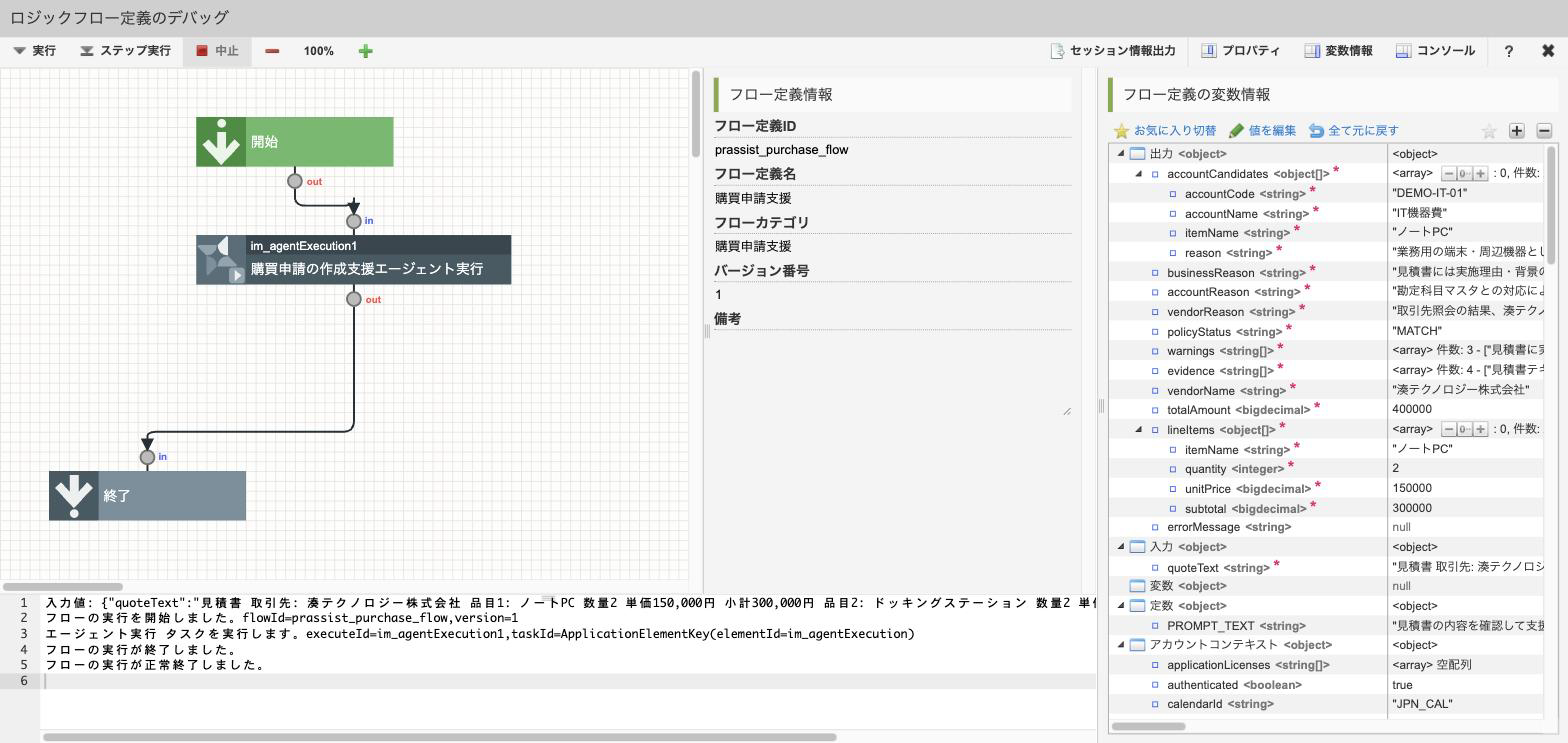Screen dimensions: 1568x743
Task: Decrease lineItems array index
Action: point(1448,429)
